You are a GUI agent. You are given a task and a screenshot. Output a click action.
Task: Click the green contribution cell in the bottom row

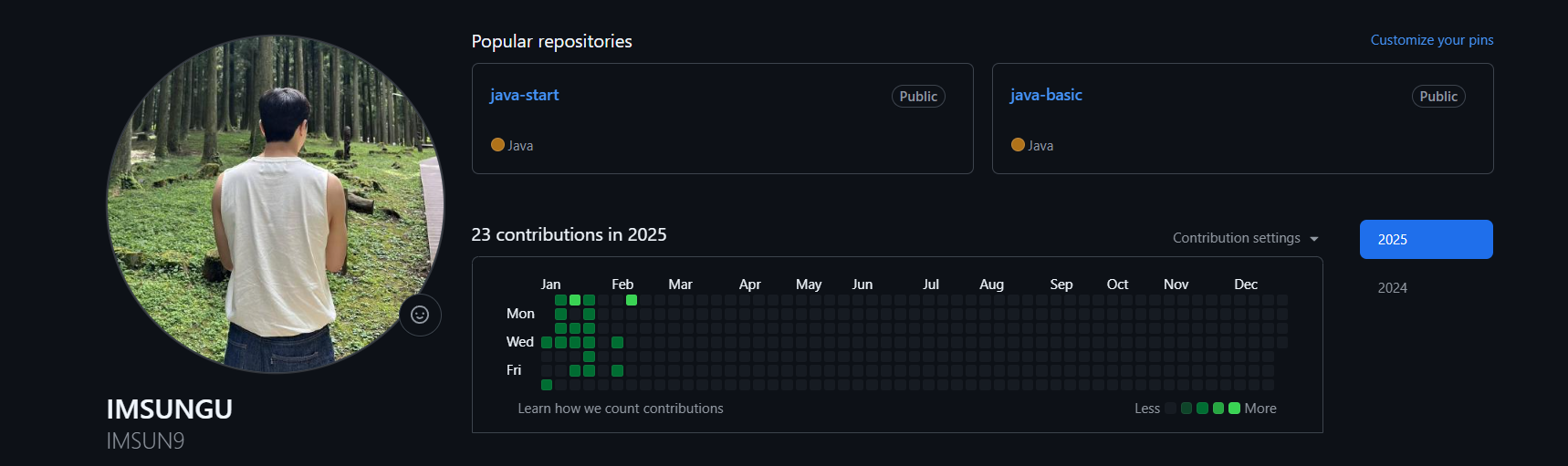click(547, 385)
